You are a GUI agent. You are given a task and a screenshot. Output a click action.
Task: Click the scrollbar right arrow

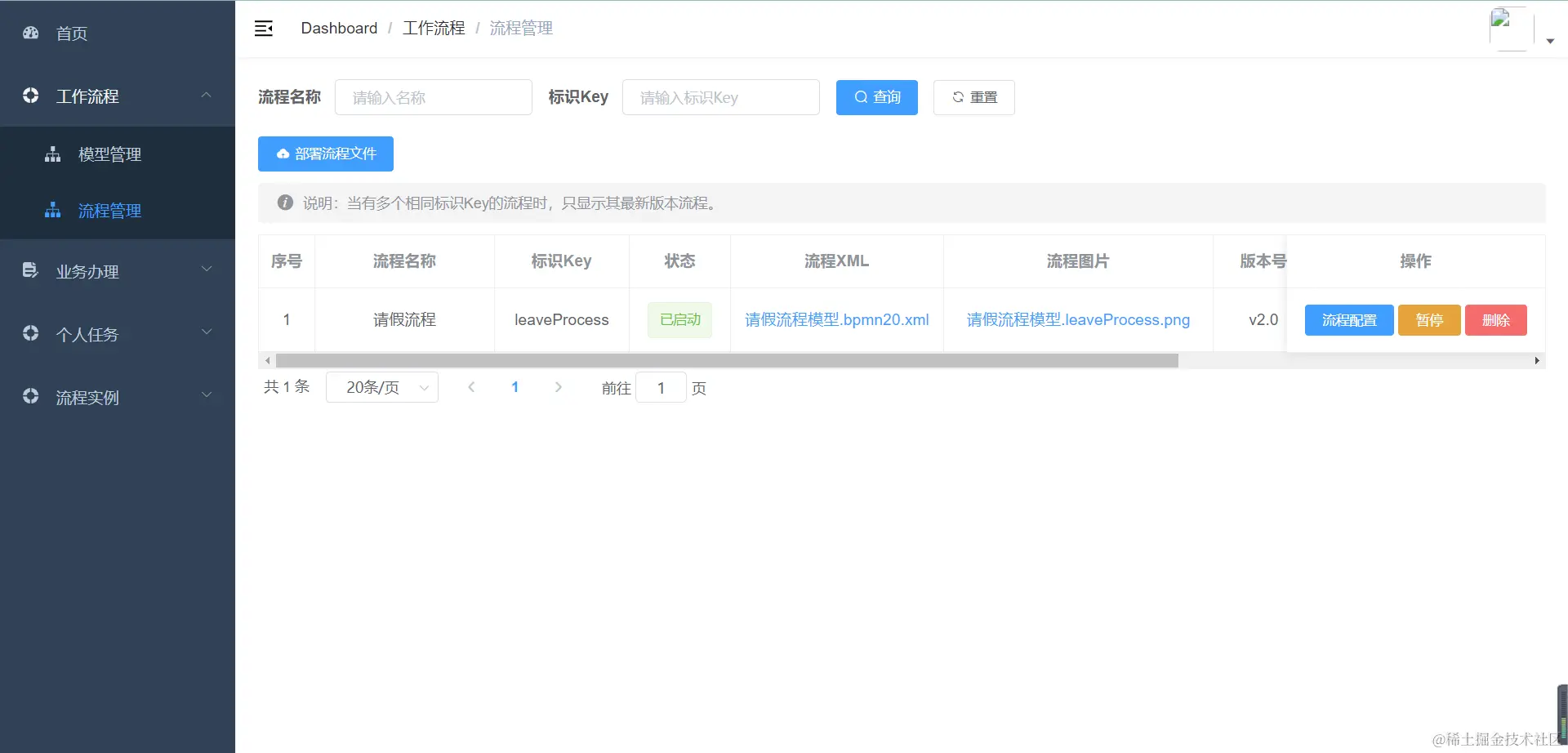[x=1537, y=360]
